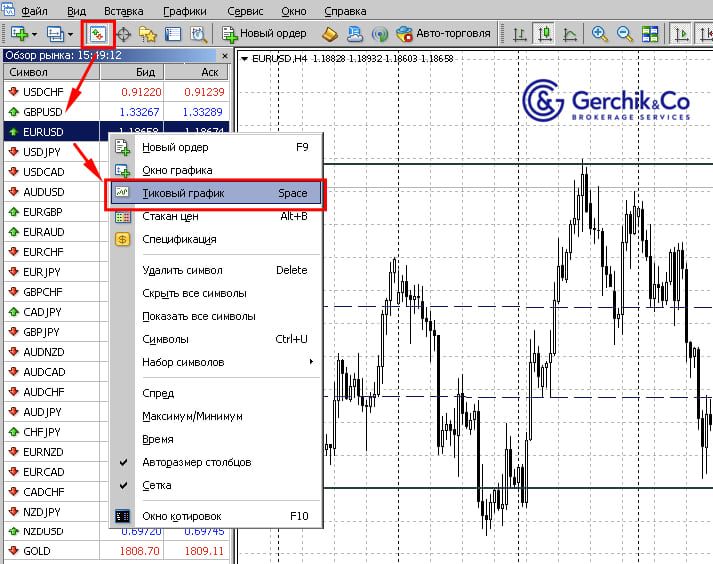
Task: Toggle Авто-торговля auto-trading button
Action: click(444, 34)
